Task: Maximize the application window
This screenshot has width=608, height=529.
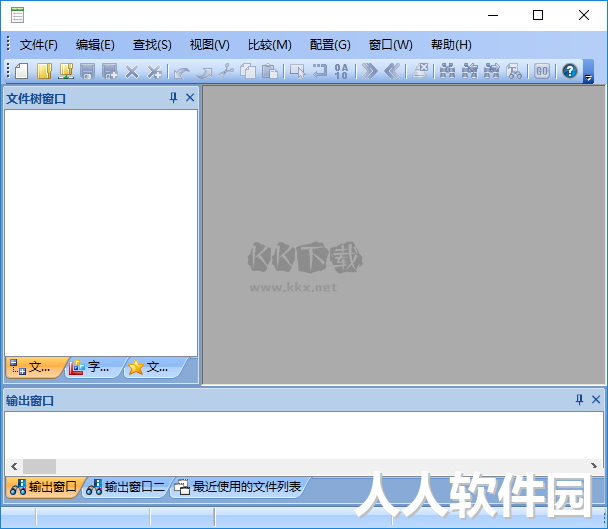Action: coord(538,16)
